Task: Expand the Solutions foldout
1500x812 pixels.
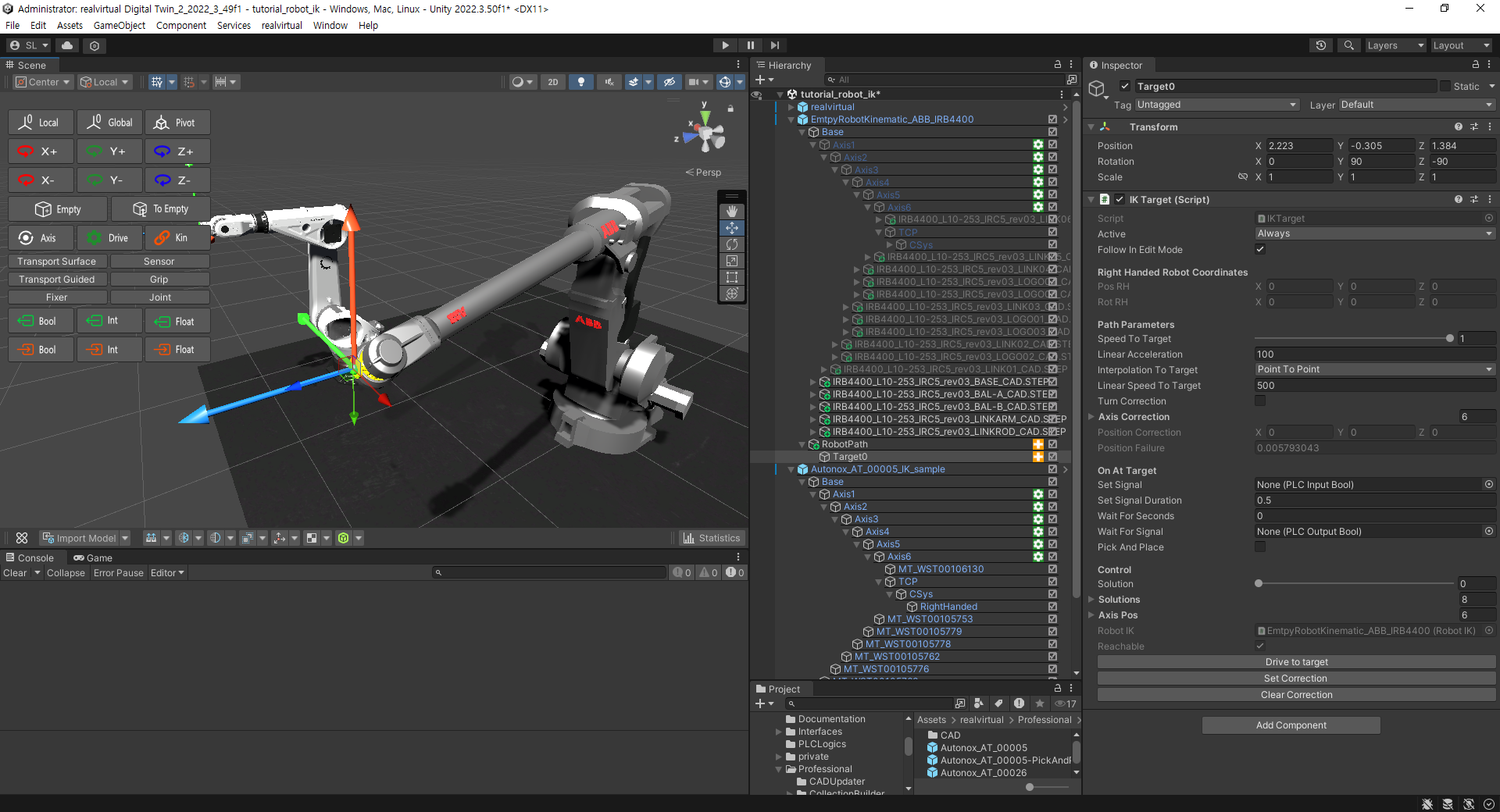Action: coord(1092,600)
